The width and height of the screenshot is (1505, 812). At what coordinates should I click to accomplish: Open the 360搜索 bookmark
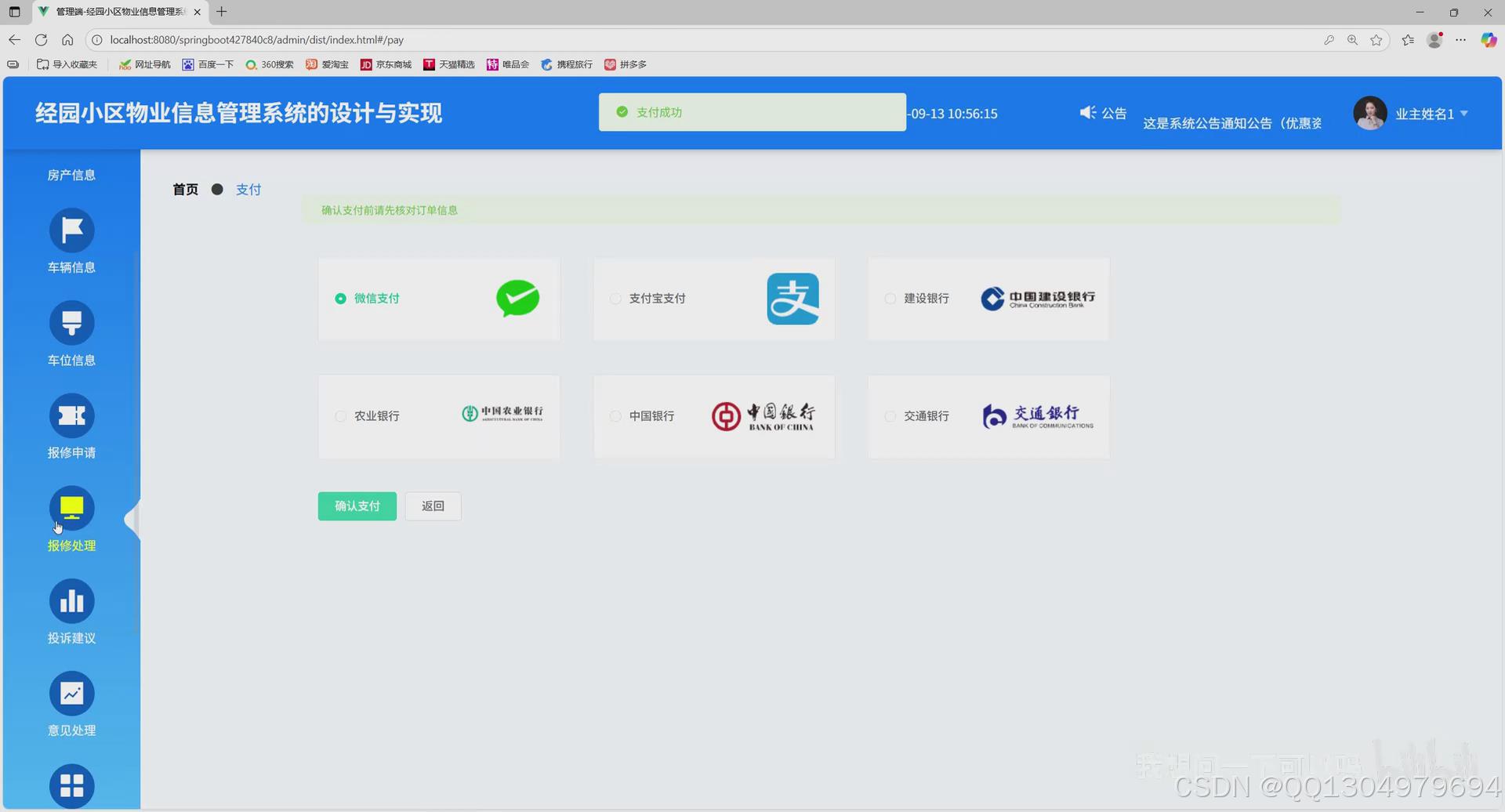270,64
